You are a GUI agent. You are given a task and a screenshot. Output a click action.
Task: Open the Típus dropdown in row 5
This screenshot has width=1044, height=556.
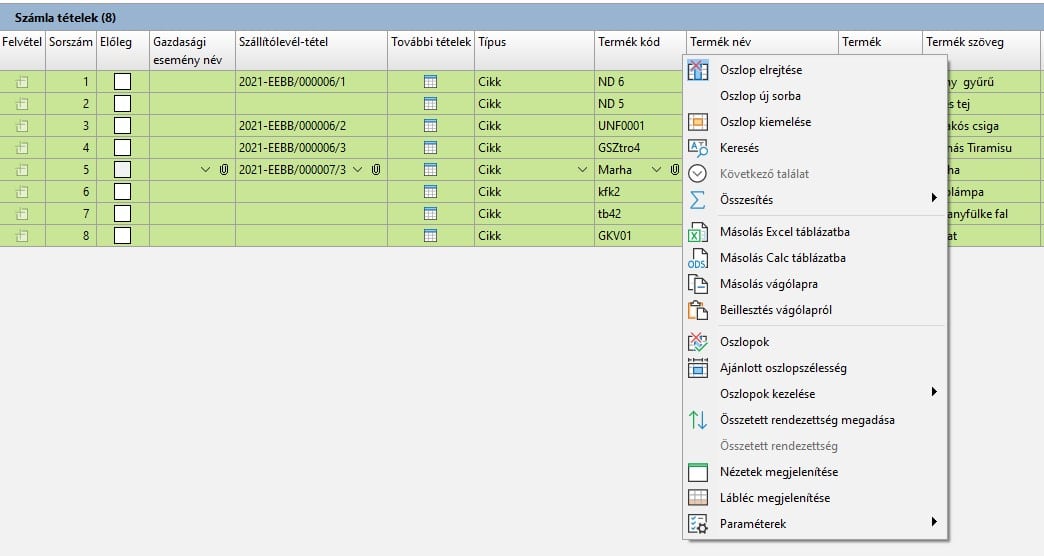tap(582, 170)
